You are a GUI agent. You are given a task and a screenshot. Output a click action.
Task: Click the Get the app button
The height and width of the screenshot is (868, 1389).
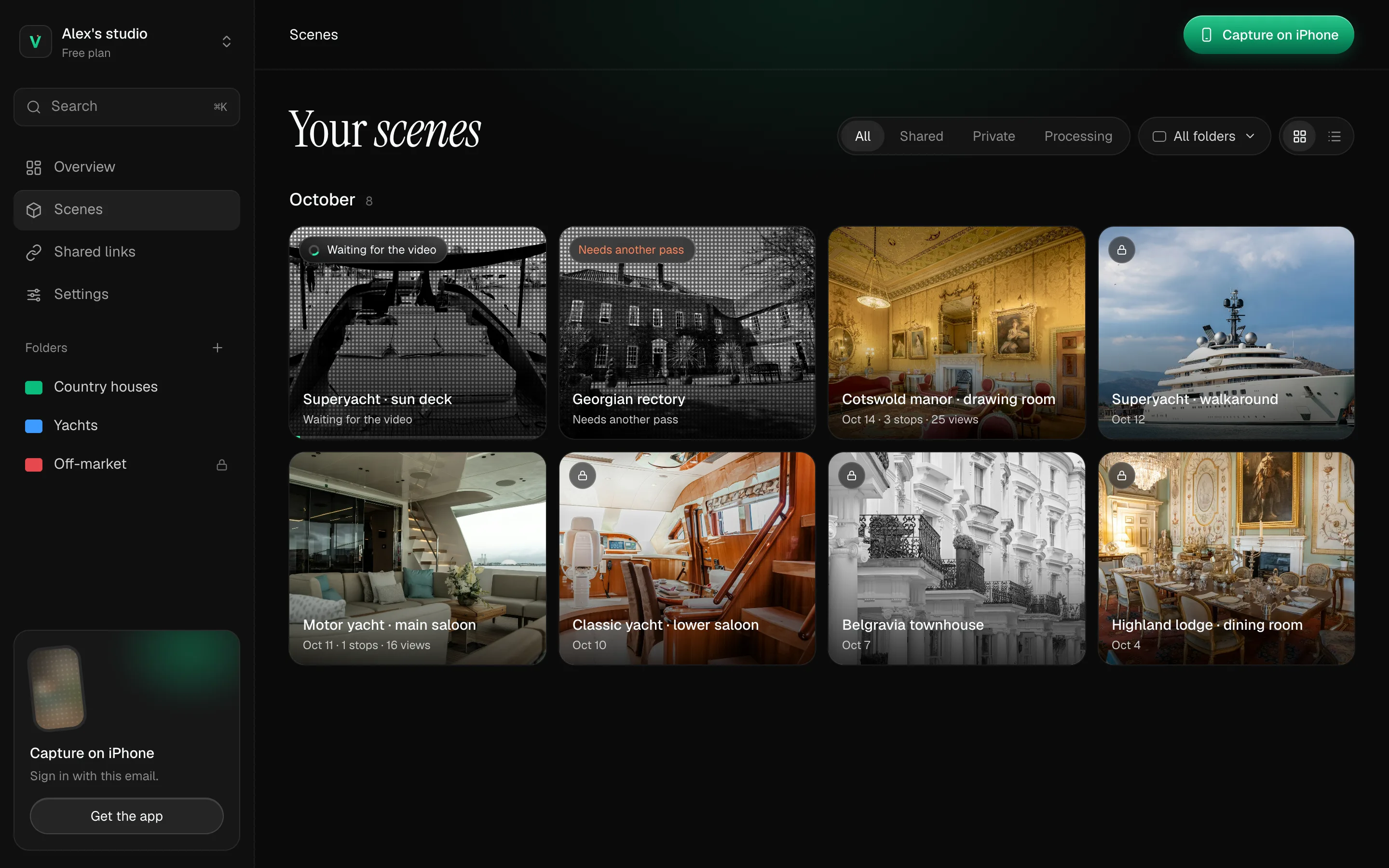pyautogui.click(x=127, y=816)
